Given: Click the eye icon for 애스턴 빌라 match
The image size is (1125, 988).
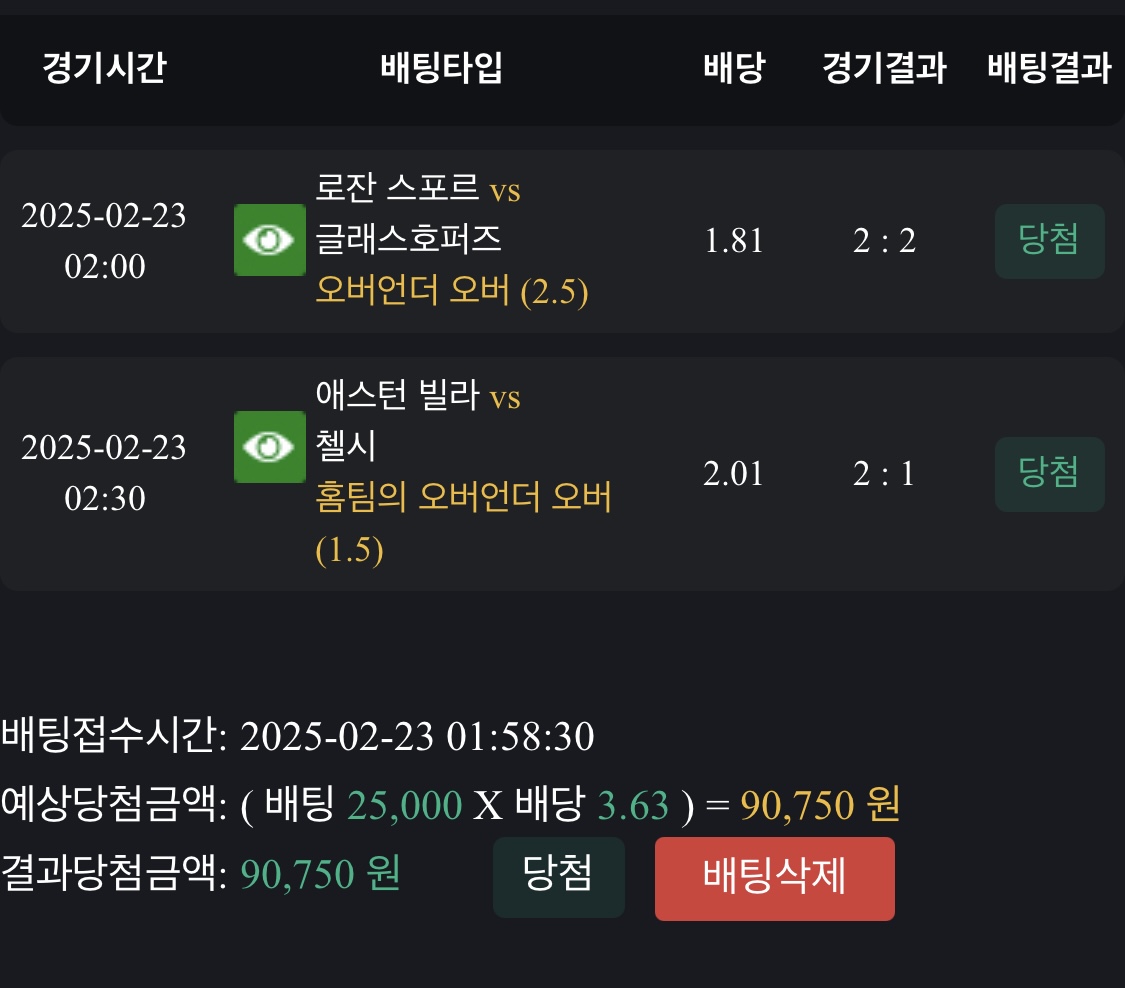Looking at the screenshot, I should coord(269,447).
